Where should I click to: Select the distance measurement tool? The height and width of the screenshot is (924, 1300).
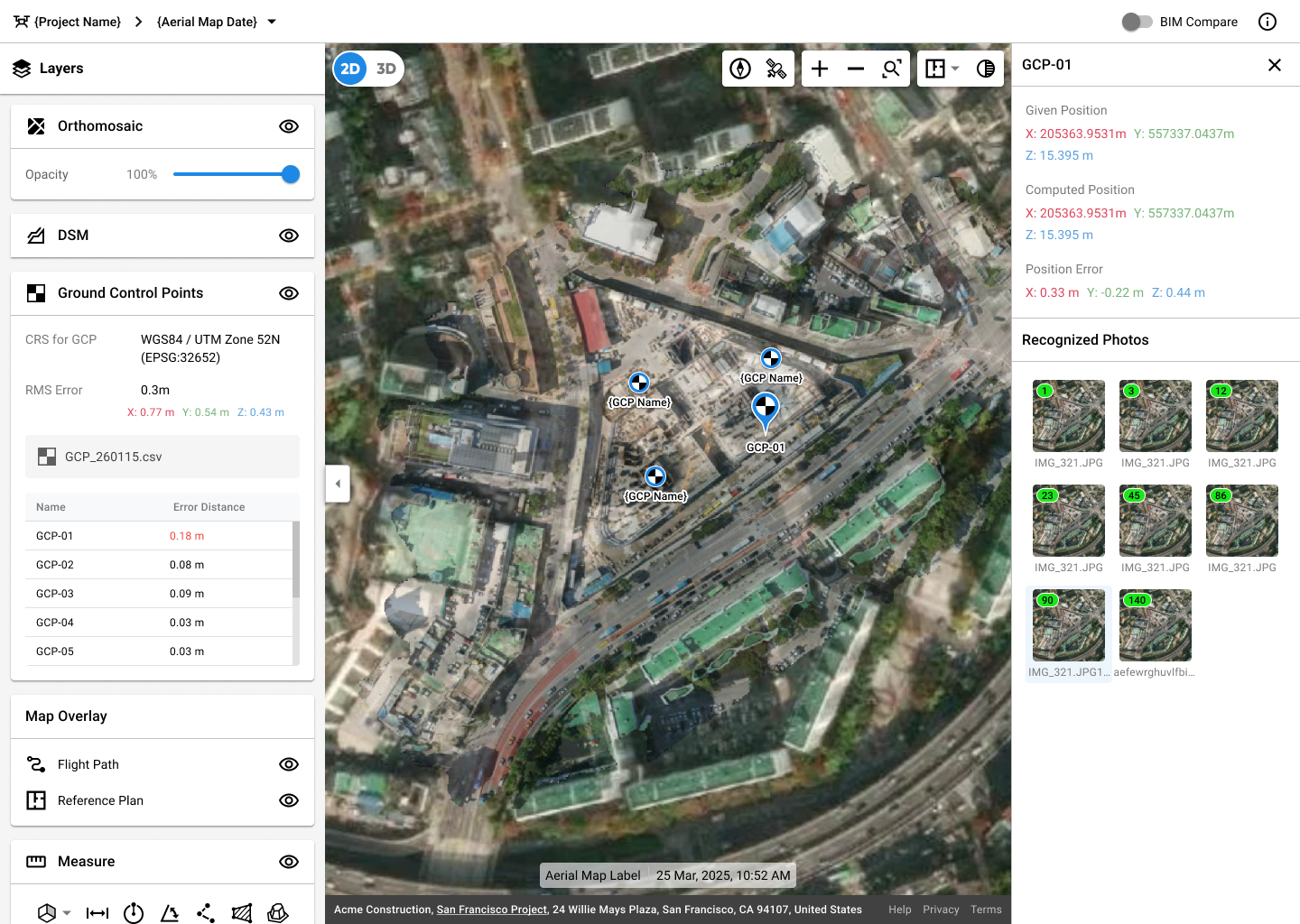[97, 913]
